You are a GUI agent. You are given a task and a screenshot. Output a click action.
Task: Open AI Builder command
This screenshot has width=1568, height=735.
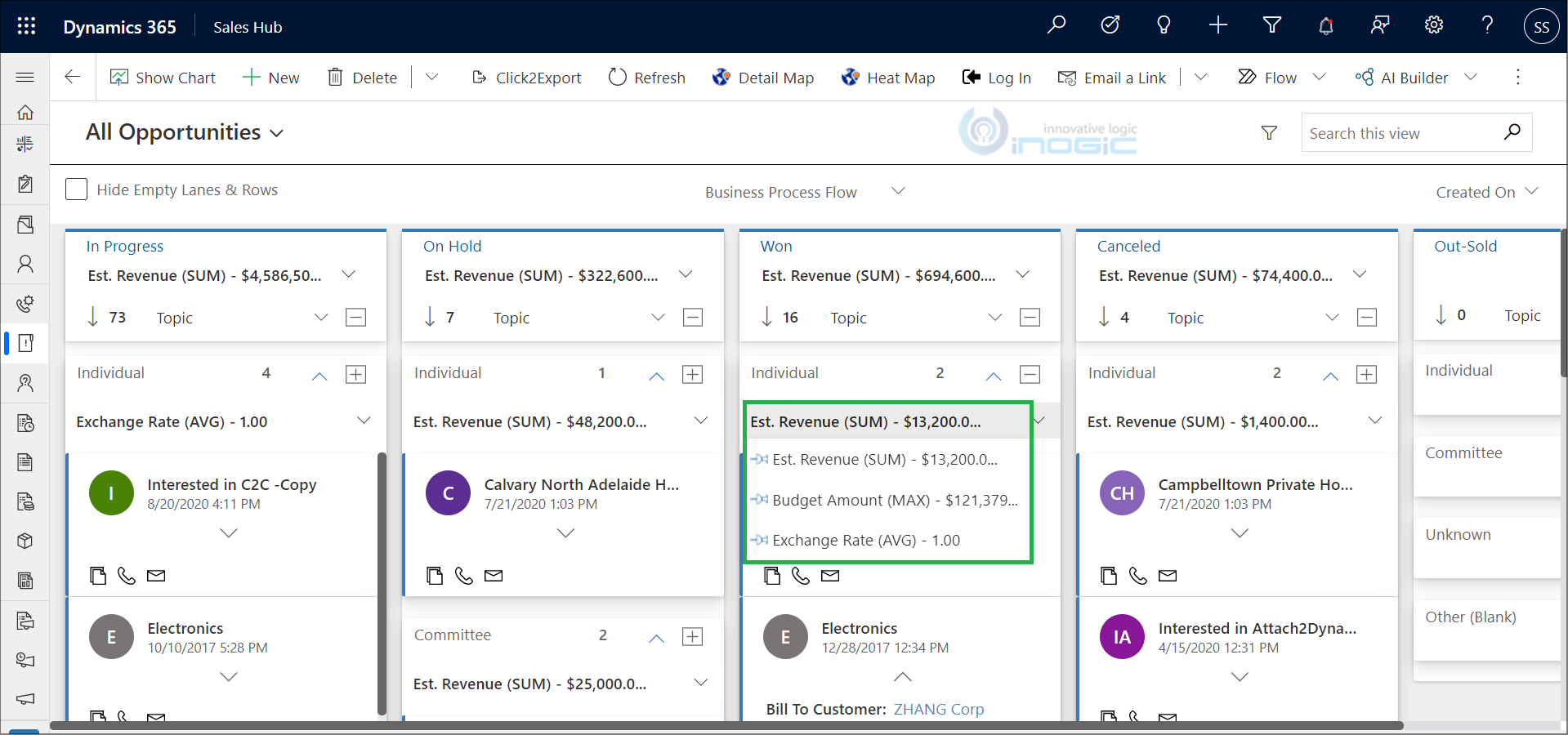[x=1401, y=78]
